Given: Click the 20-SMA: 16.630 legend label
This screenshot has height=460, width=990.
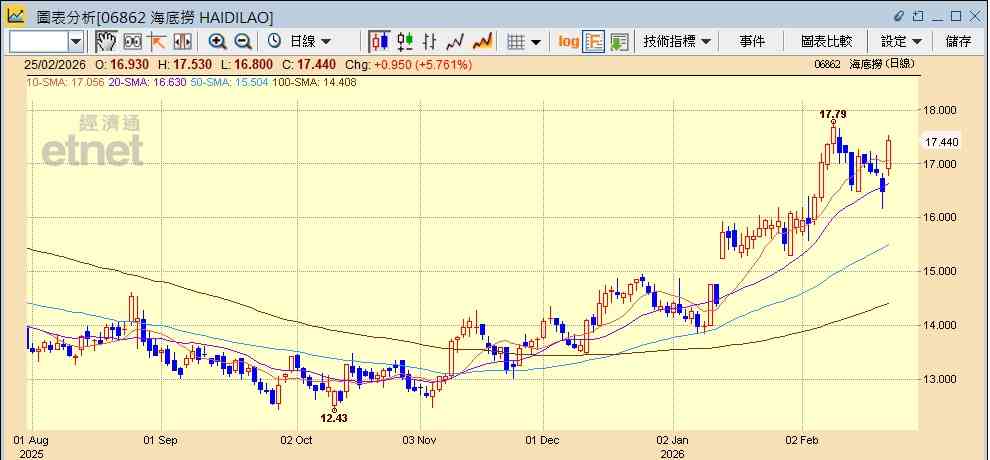Looking at the screenshot, I should 148,82.
